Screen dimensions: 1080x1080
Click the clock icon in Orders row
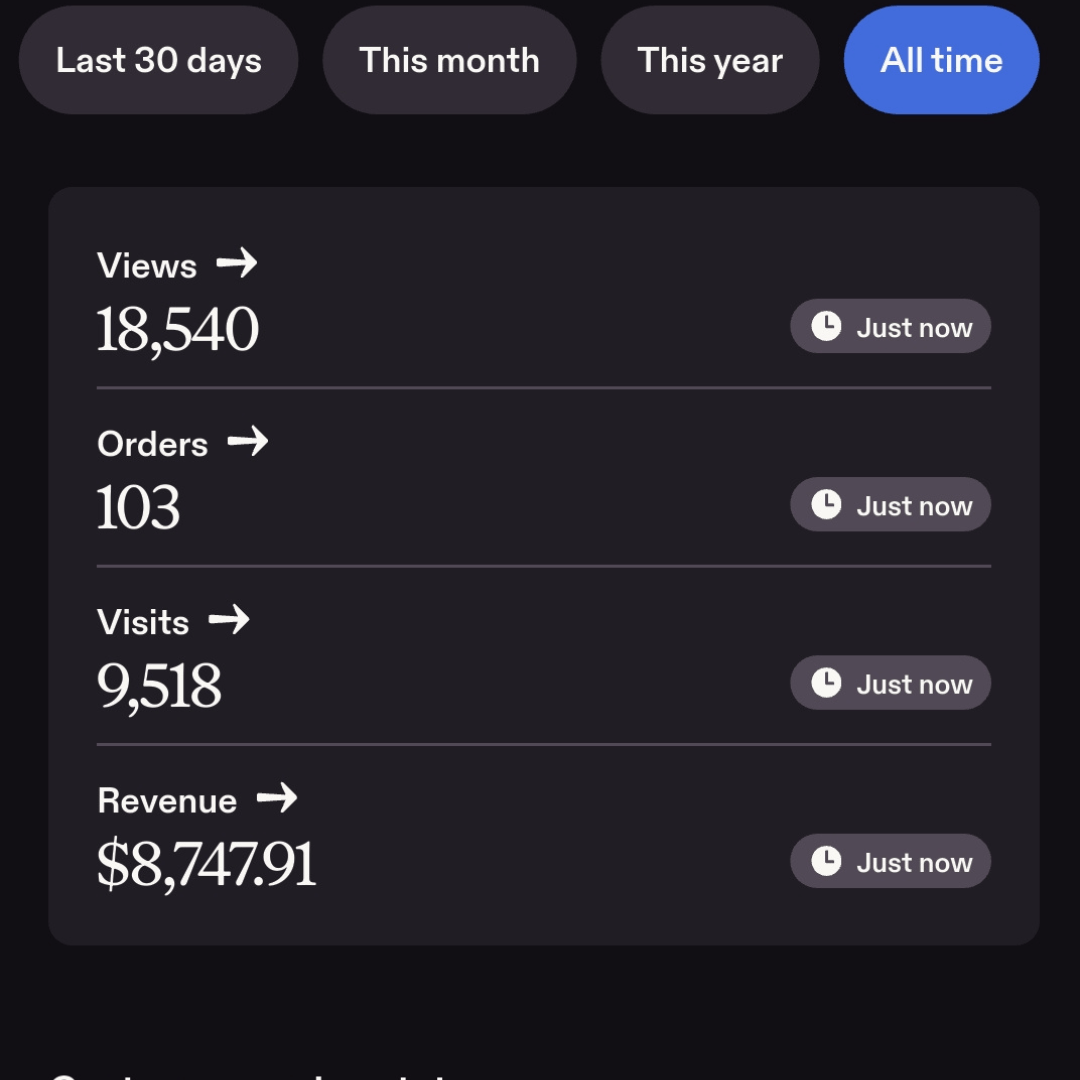pos(826,504)
